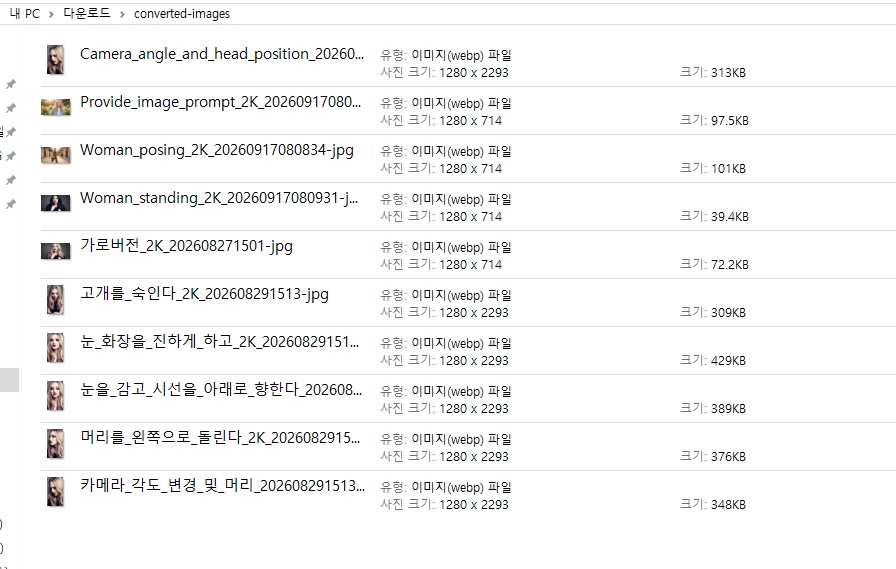This screenshot has height=569, width=896.
Task: Click thumbnail of 눈_화장을_진하게_하고 file
Action: pyautogui.click(x=55, y=347)
